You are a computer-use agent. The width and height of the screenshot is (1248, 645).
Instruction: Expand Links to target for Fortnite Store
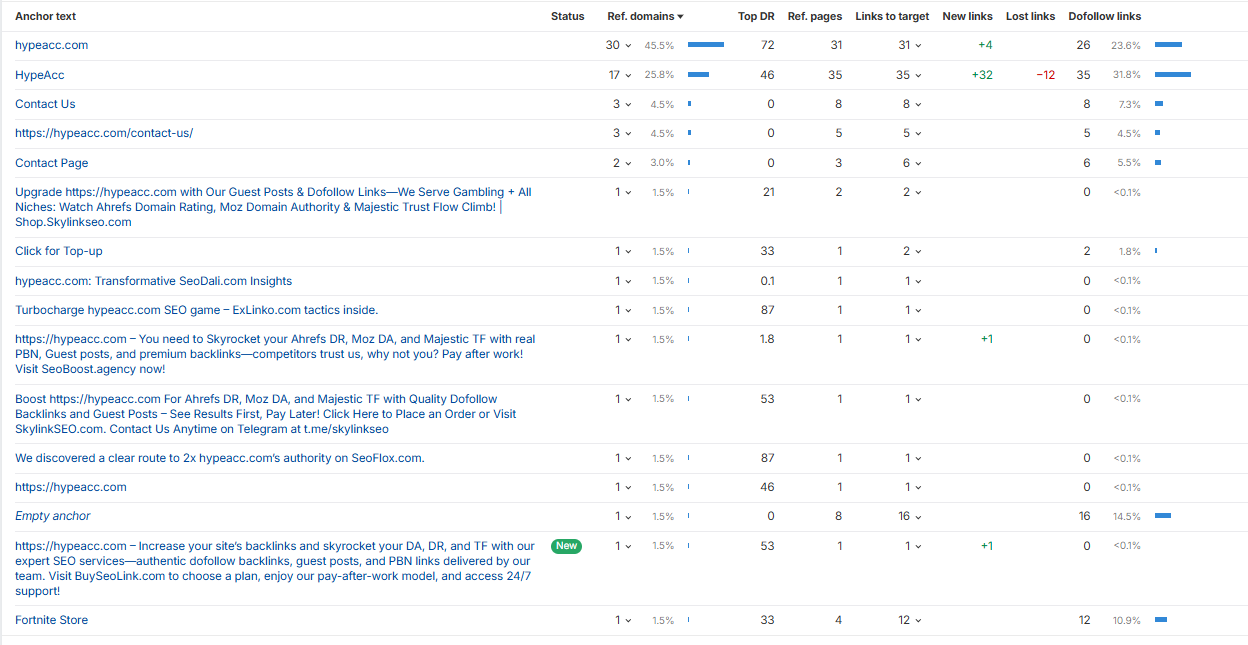click(x=909, y=620)
